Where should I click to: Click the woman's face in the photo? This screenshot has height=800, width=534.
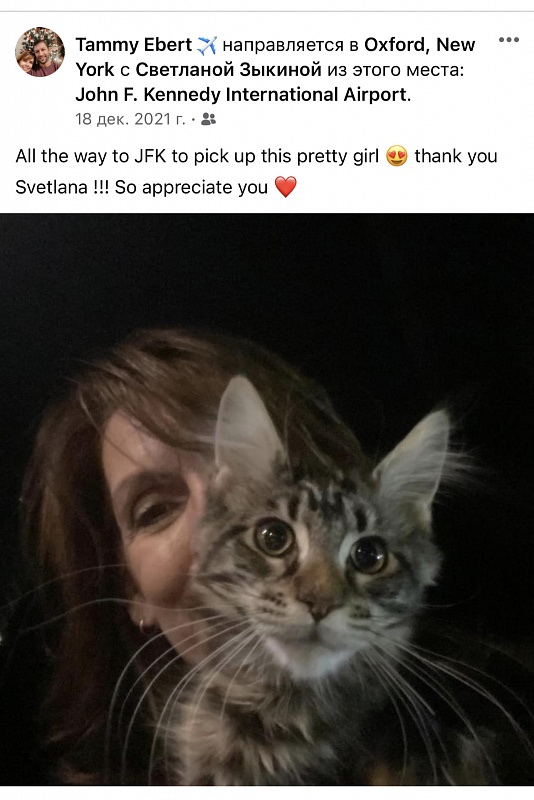tap(153, 520)
